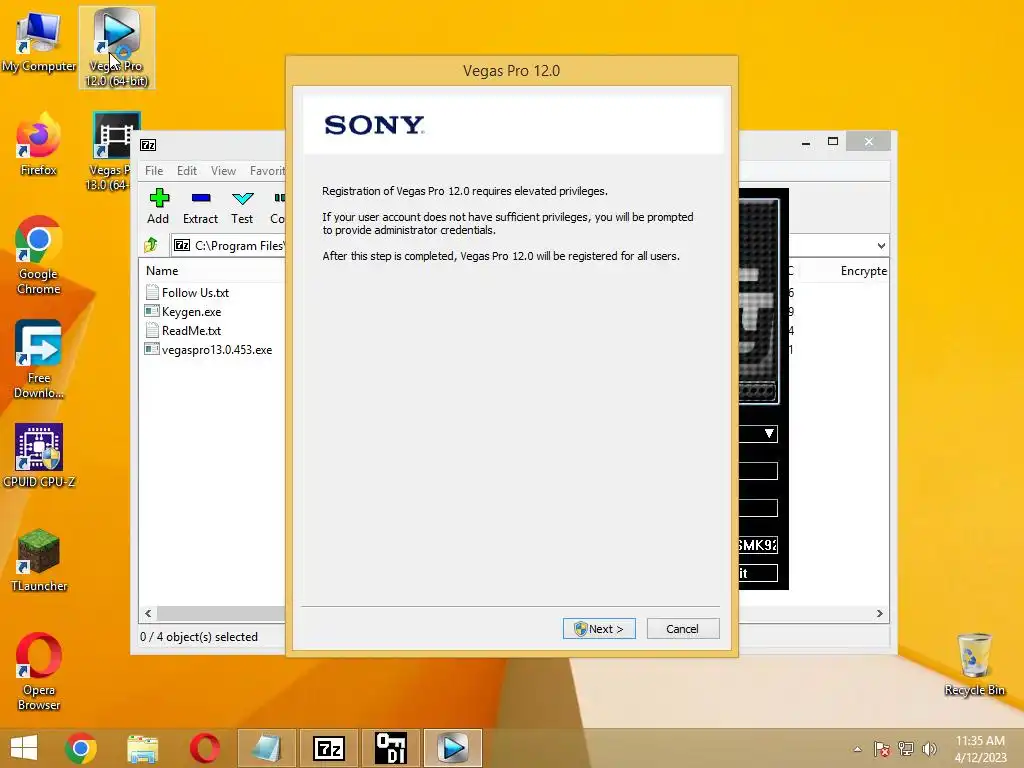Image resolution: width=1024 pixels, height=768 pixels.
Task: Click Next in Vegas Pro registration dialog
Action: (x=599, y=628)
